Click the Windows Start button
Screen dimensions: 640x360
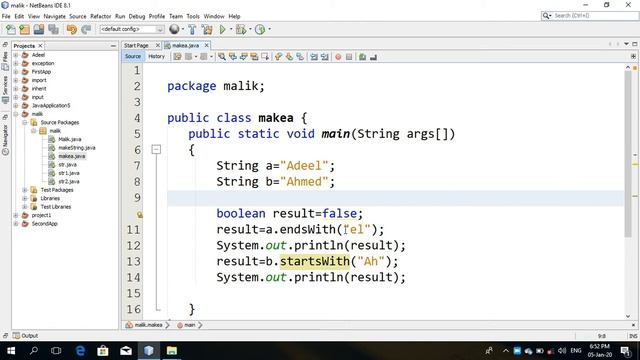11,351
